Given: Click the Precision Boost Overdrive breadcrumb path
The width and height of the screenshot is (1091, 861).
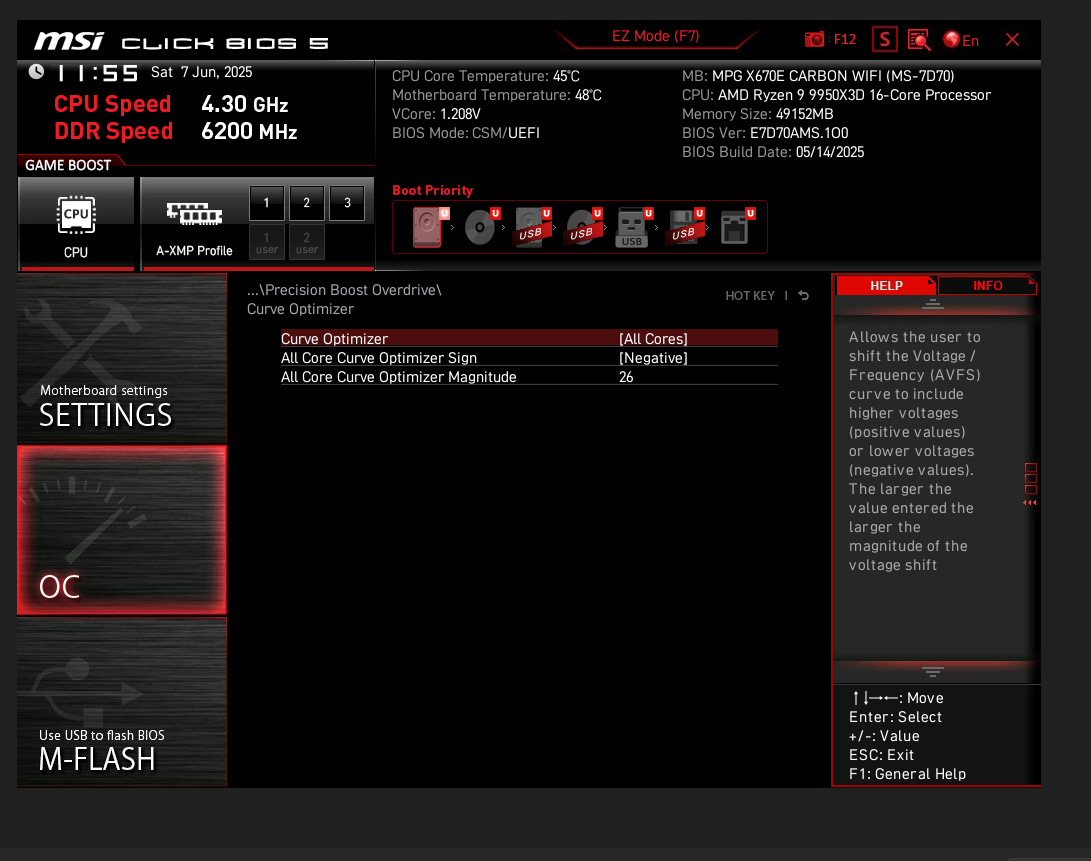Looking at the screenshot, I should (x=344, y=290).
